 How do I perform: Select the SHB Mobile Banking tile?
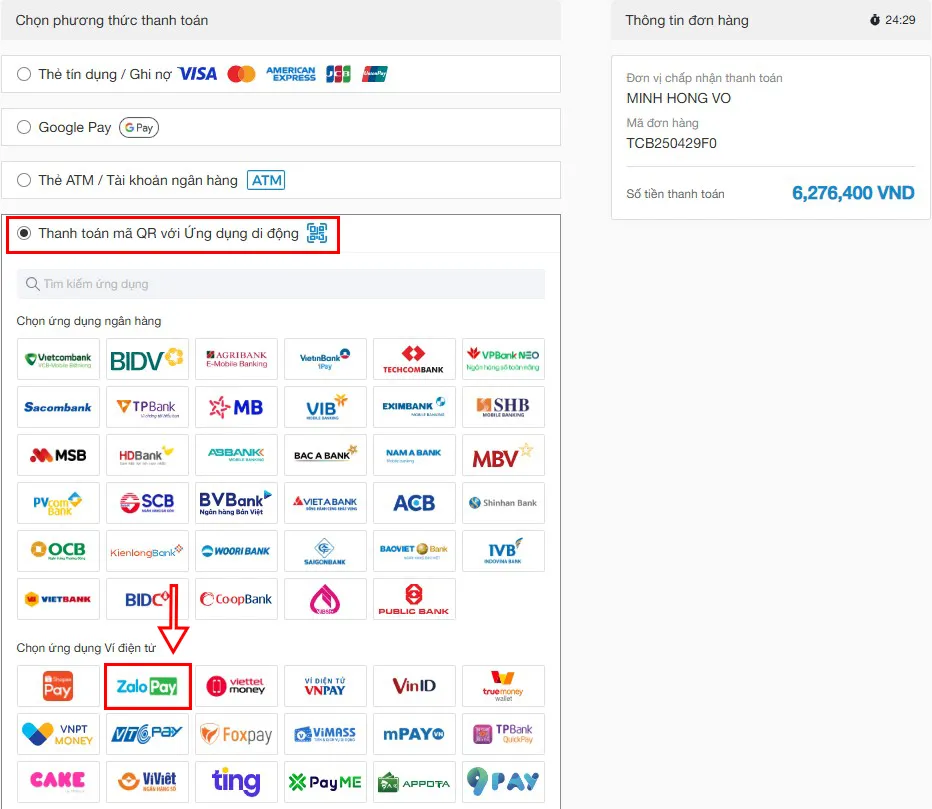[x=503, y=407]
